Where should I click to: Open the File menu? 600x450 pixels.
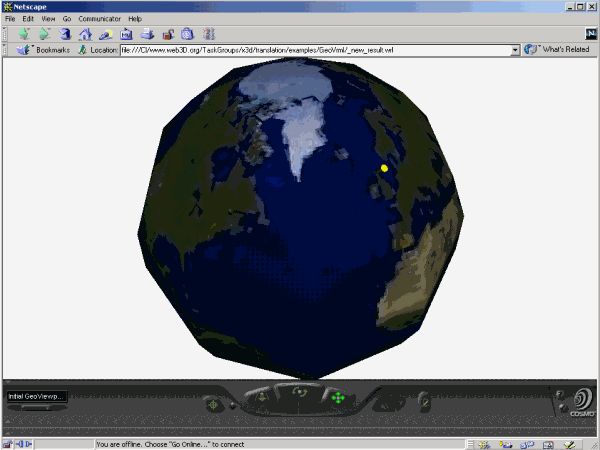(x=11, y=19)
